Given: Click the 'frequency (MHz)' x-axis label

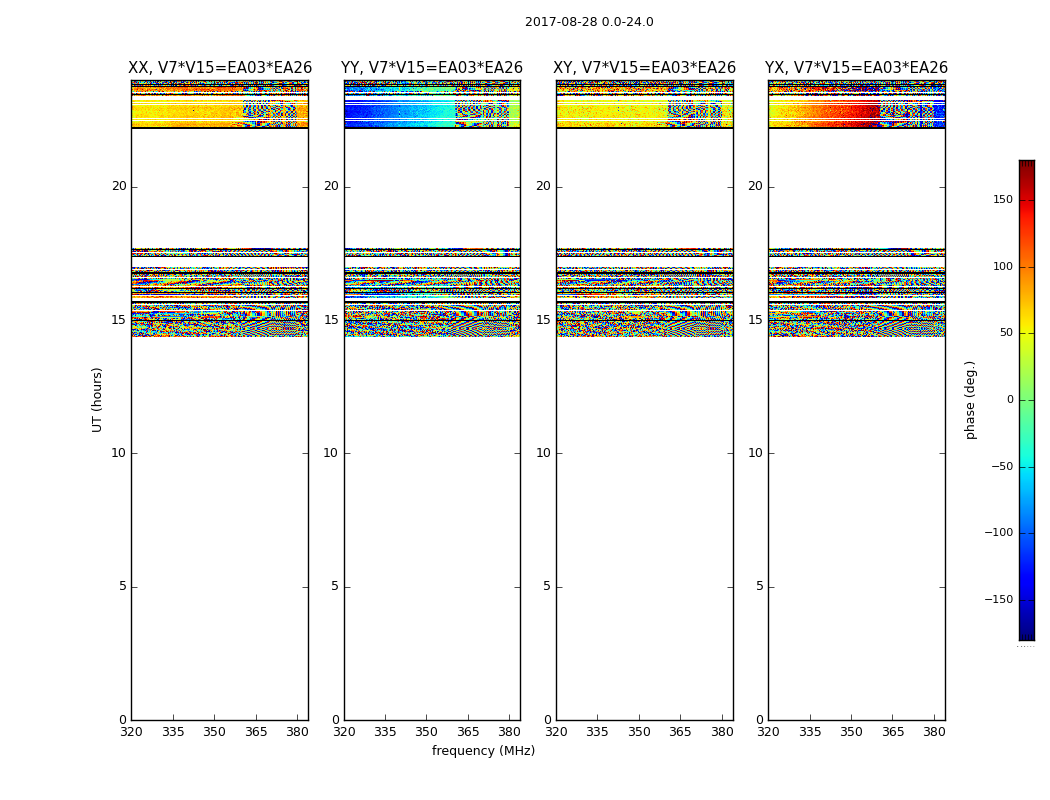Looking at the screenshot, I should point(483,750).
